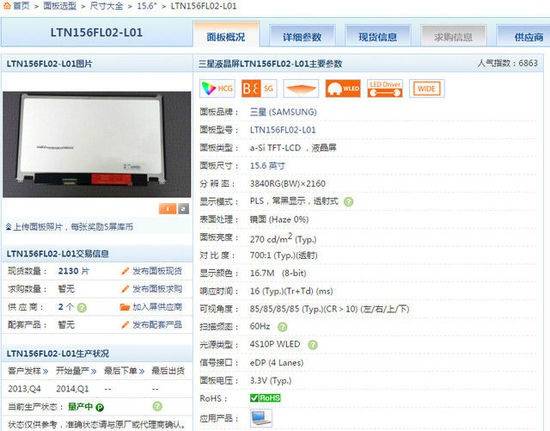
Task: Click help icon beside 4S10P WLED
Action: (313, 345)
